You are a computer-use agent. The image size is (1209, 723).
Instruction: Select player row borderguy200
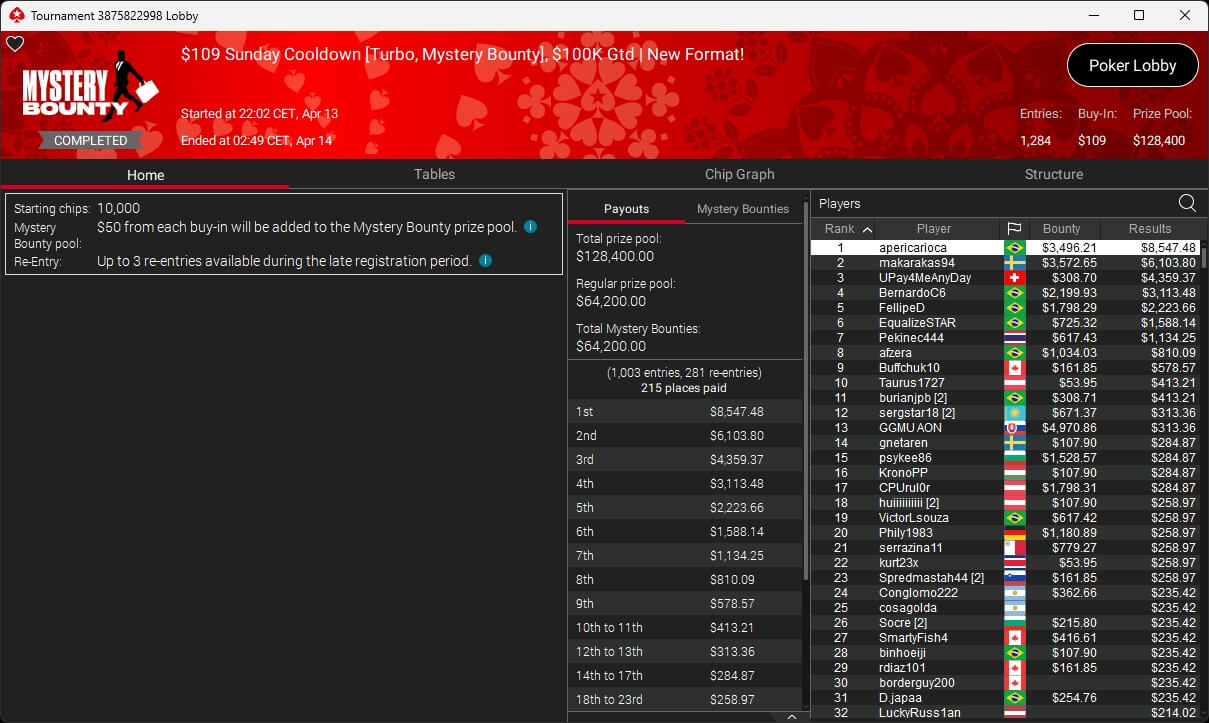pos(1005,683)
